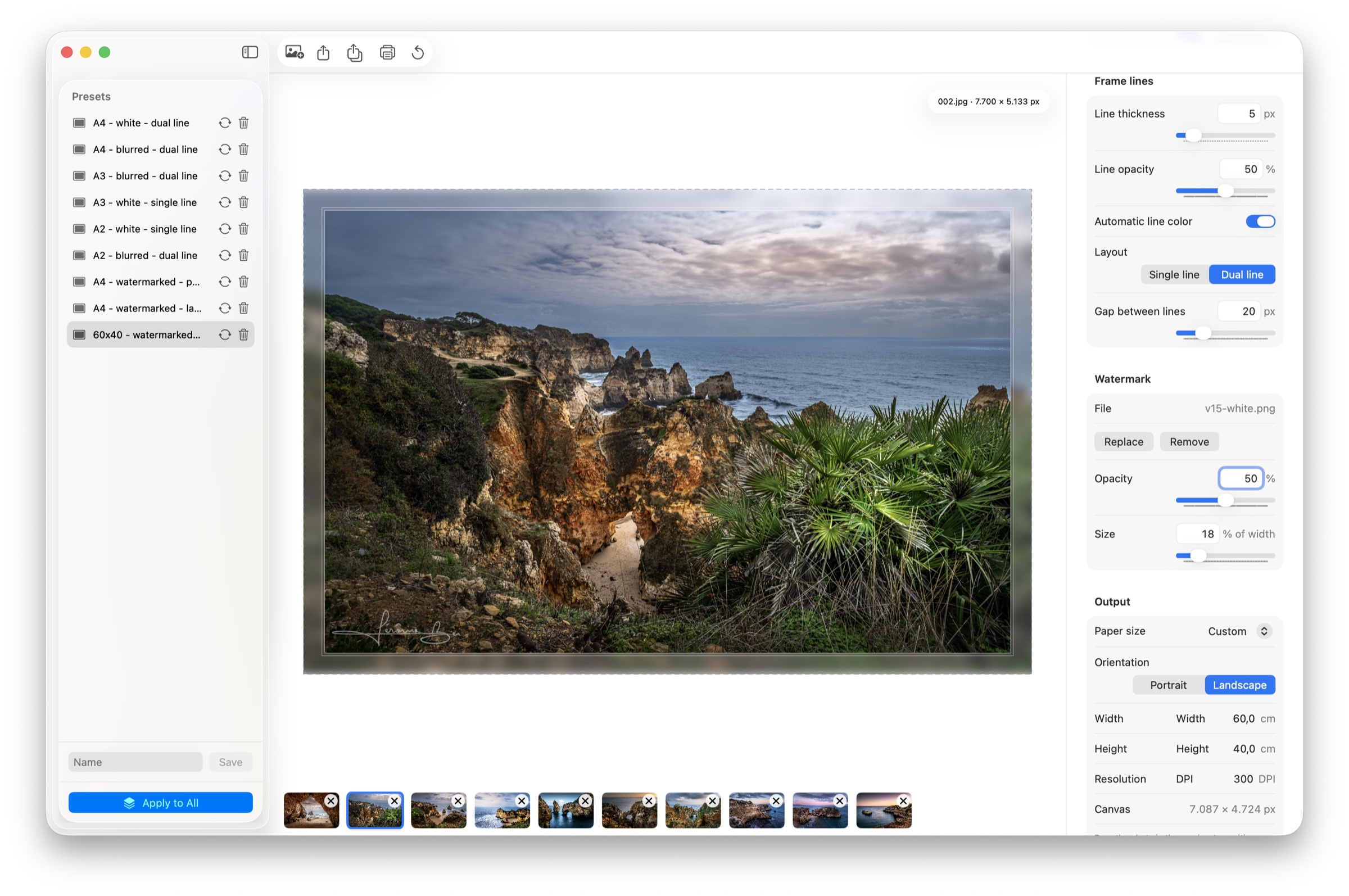Select the 'A4 - blurred - dual line' preset
The height and width of the screenshot is (896, 1349).
point(161,149)
